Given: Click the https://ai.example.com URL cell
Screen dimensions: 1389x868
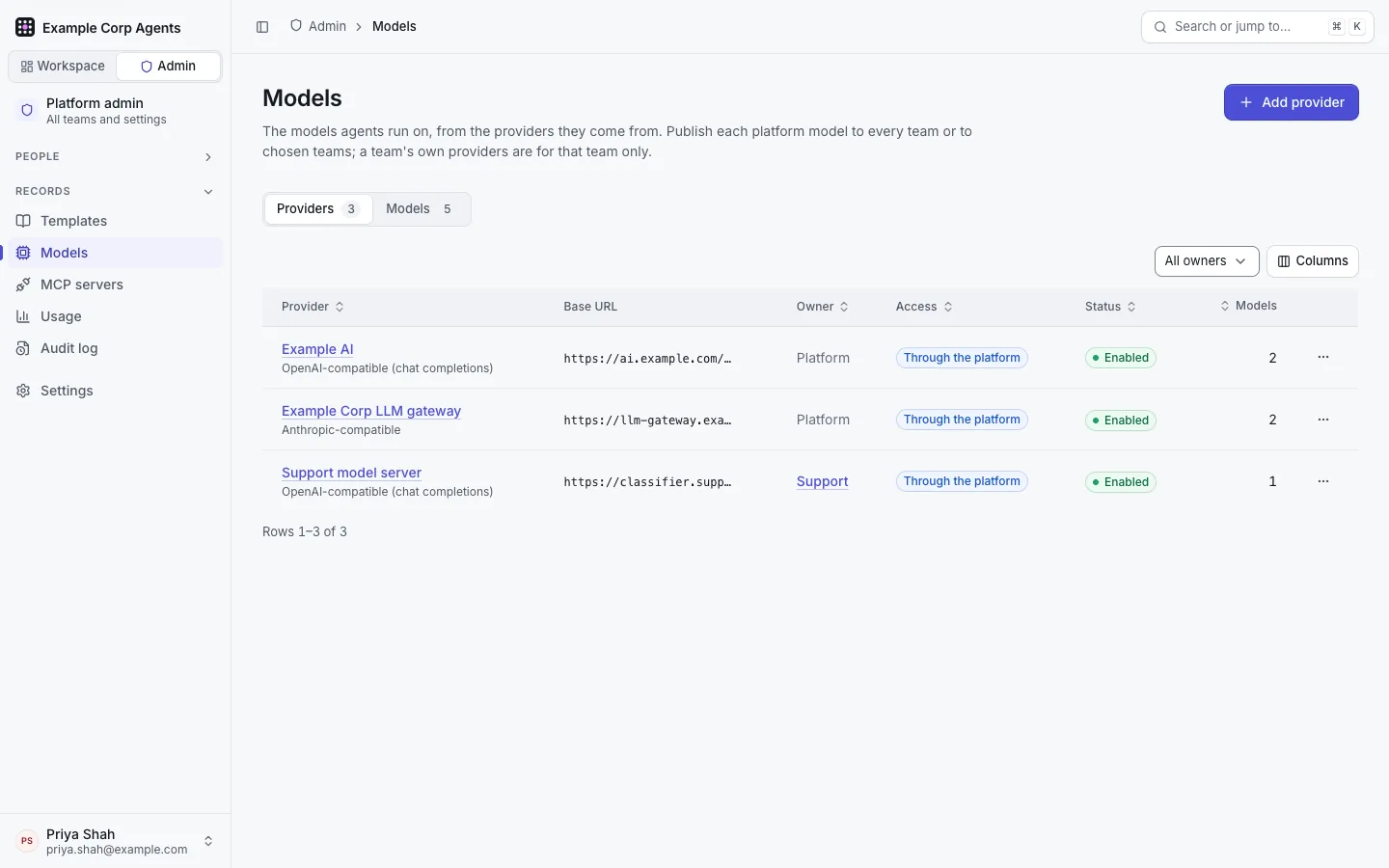Looking at the screenshot, I should [647, 358].
